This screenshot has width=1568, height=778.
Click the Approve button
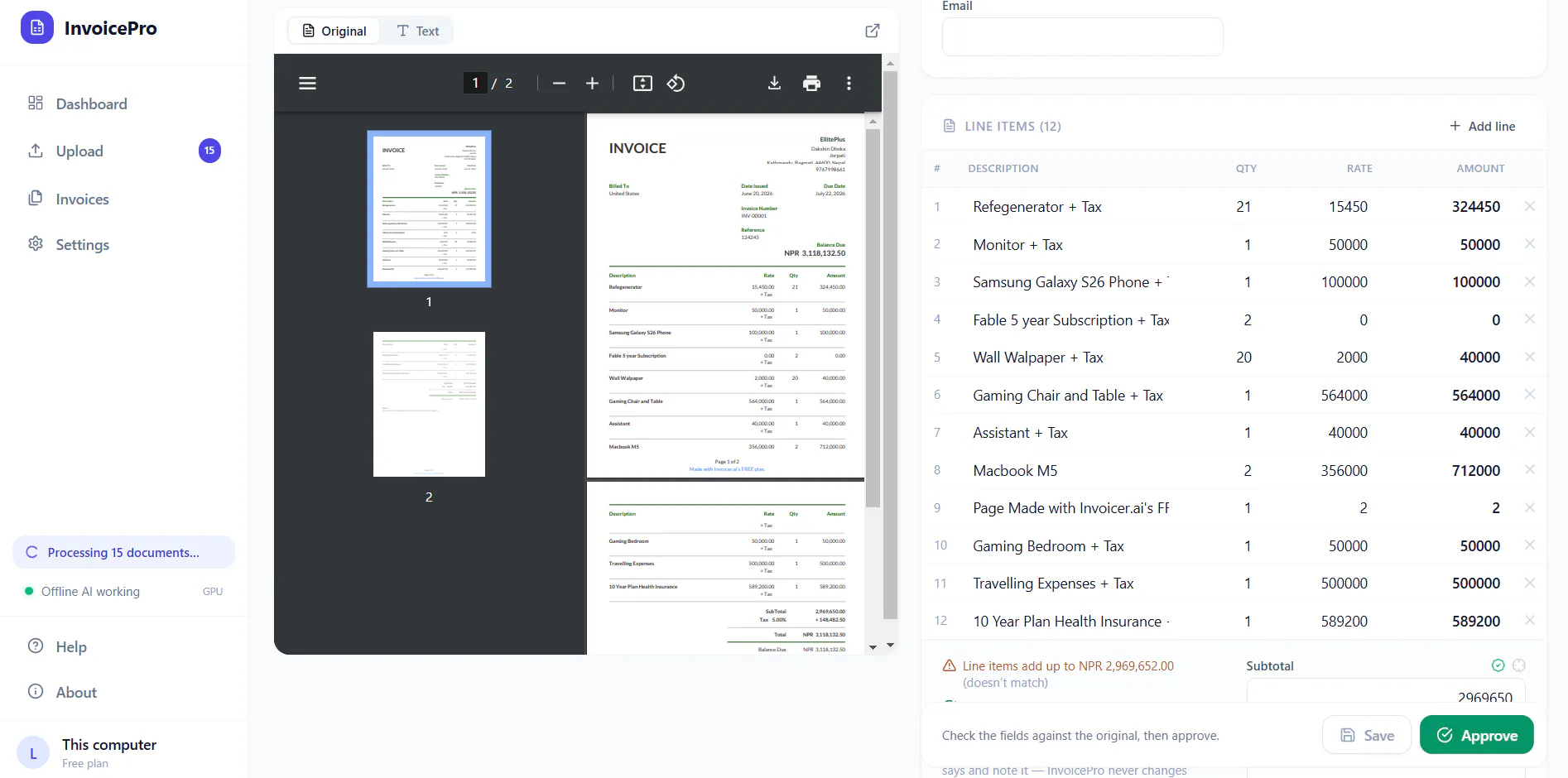tap(1476, 735)
